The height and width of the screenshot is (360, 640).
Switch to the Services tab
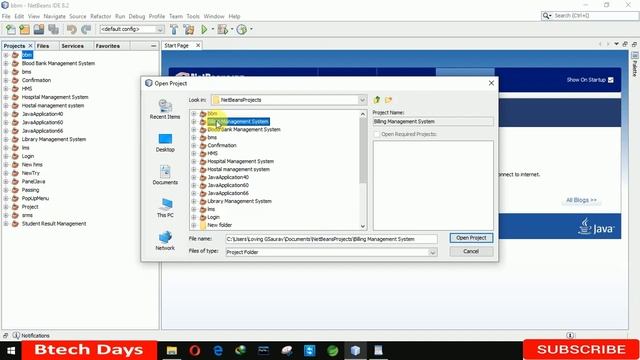pyautogui.click(x=73, y=46)
